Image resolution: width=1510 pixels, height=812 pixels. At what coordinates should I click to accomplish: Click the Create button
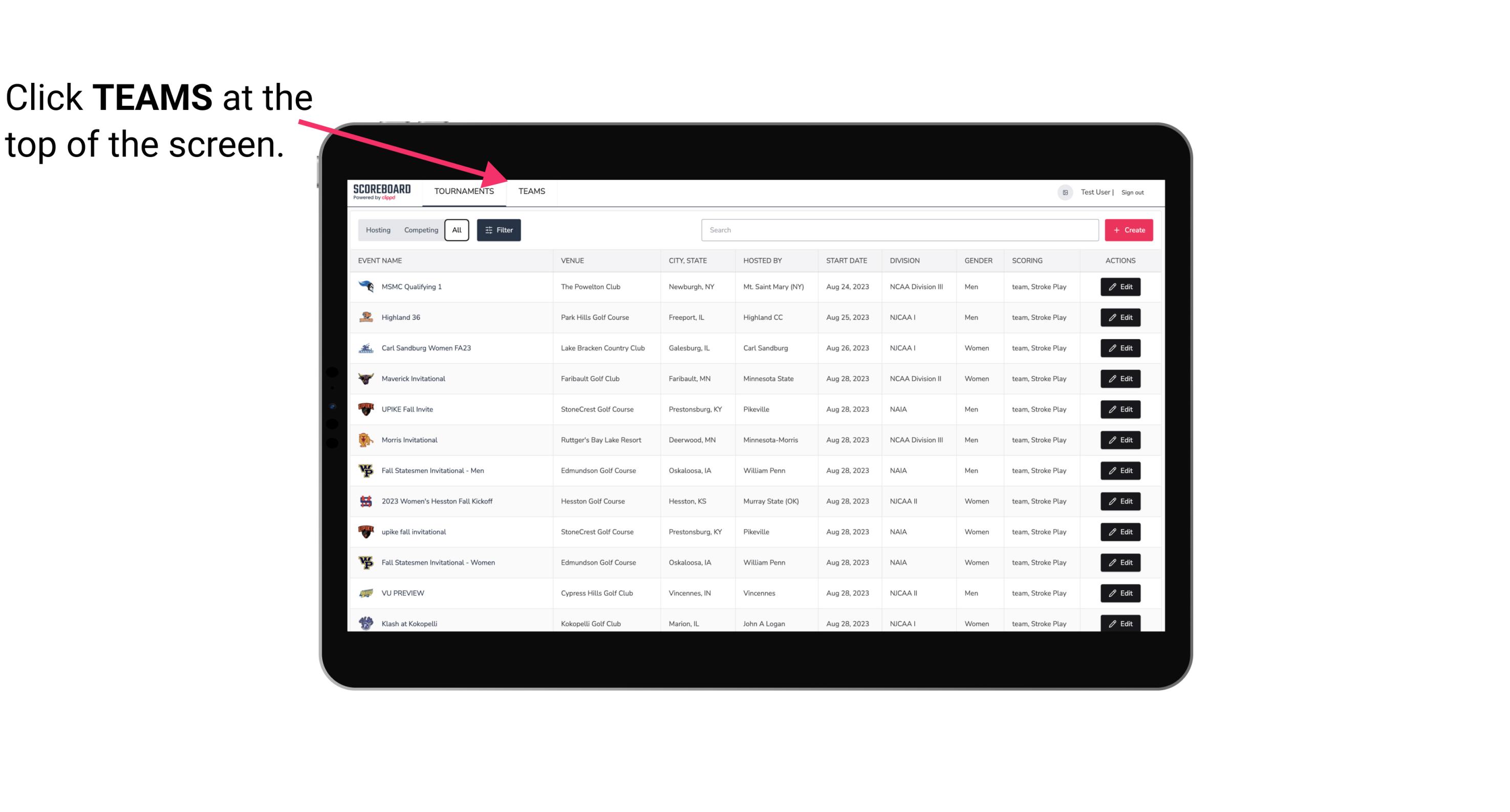point(1128,229)
